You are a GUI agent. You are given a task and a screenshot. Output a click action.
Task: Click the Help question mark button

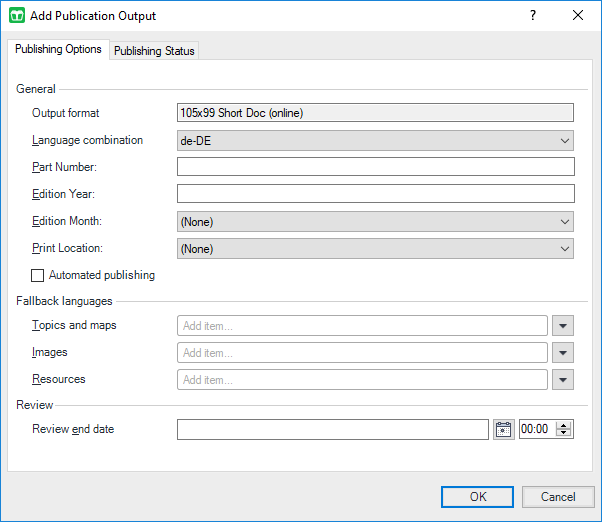pos(533,16)
